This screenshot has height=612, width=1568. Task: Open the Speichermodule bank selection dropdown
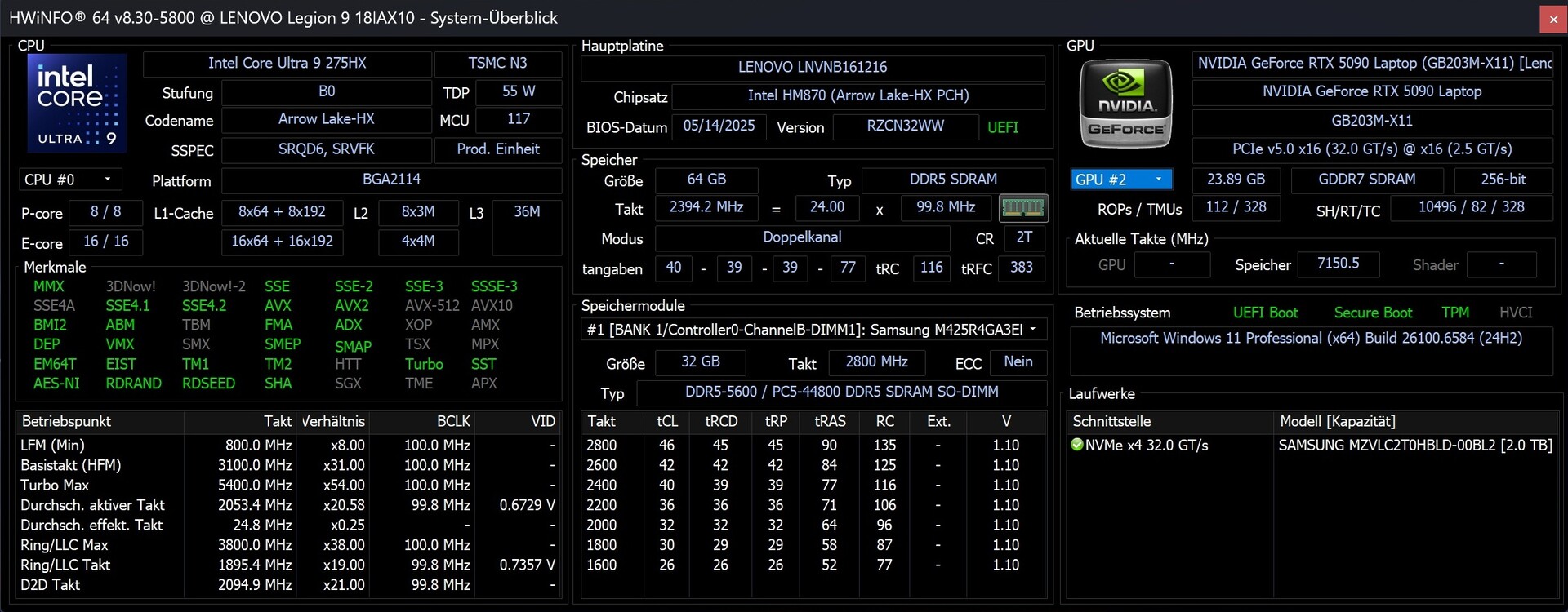(x=813, y=330)
